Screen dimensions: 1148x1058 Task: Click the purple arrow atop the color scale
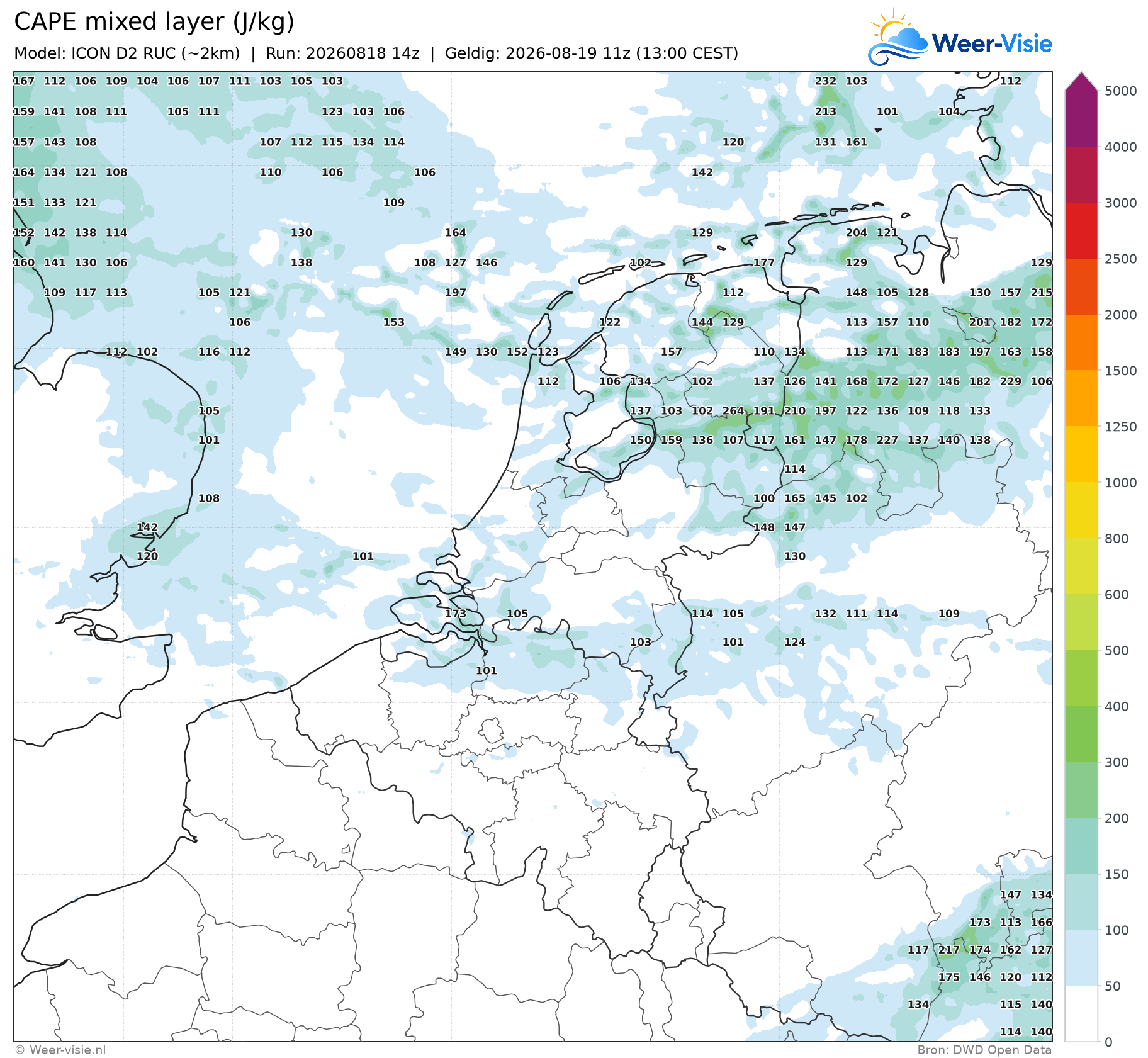point(1081,81)
